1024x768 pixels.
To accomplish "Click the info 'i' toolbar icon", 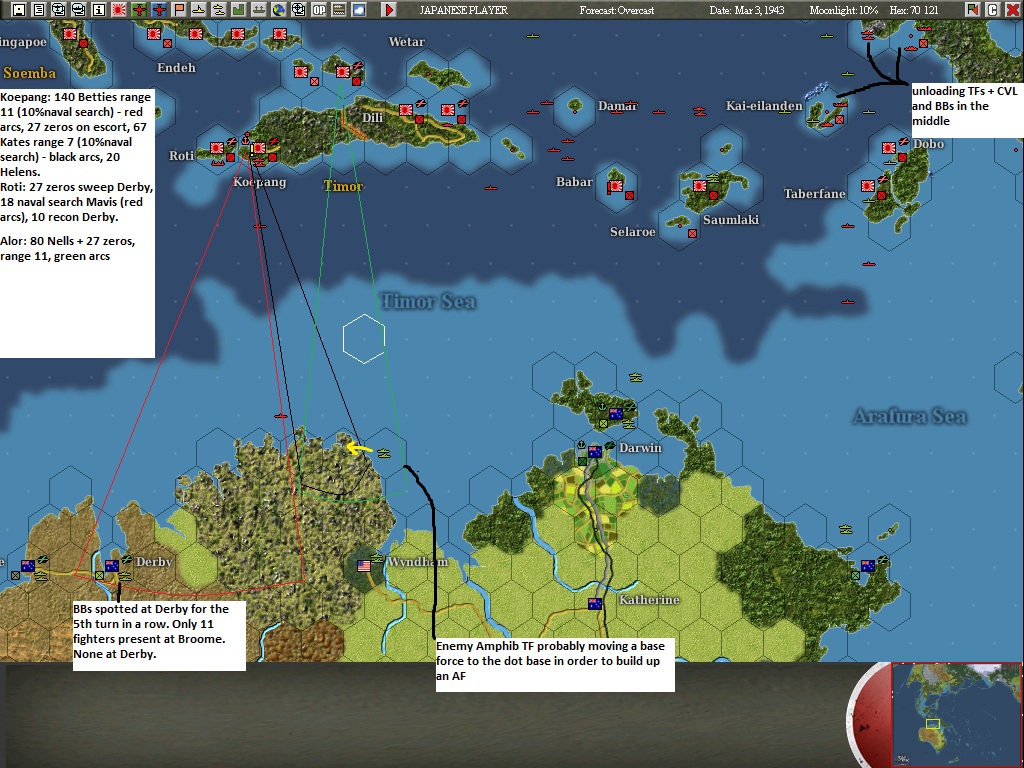I will click(x=99, y=10).
